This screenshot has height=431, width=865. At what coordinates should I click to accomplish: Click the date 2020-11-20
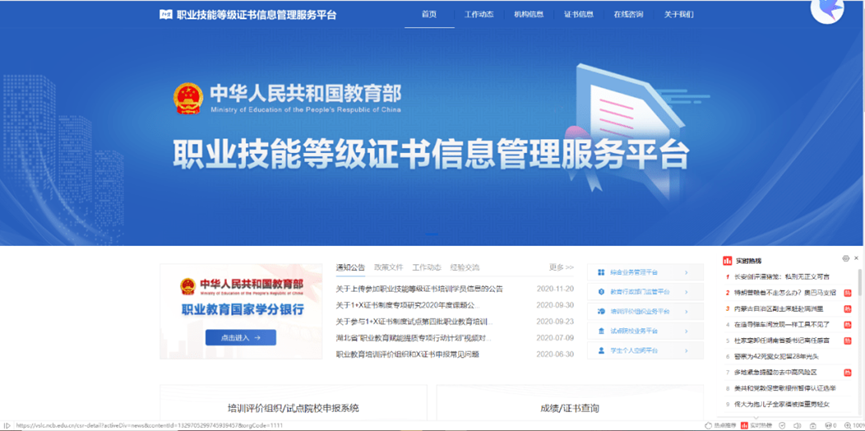click(555, 289)
